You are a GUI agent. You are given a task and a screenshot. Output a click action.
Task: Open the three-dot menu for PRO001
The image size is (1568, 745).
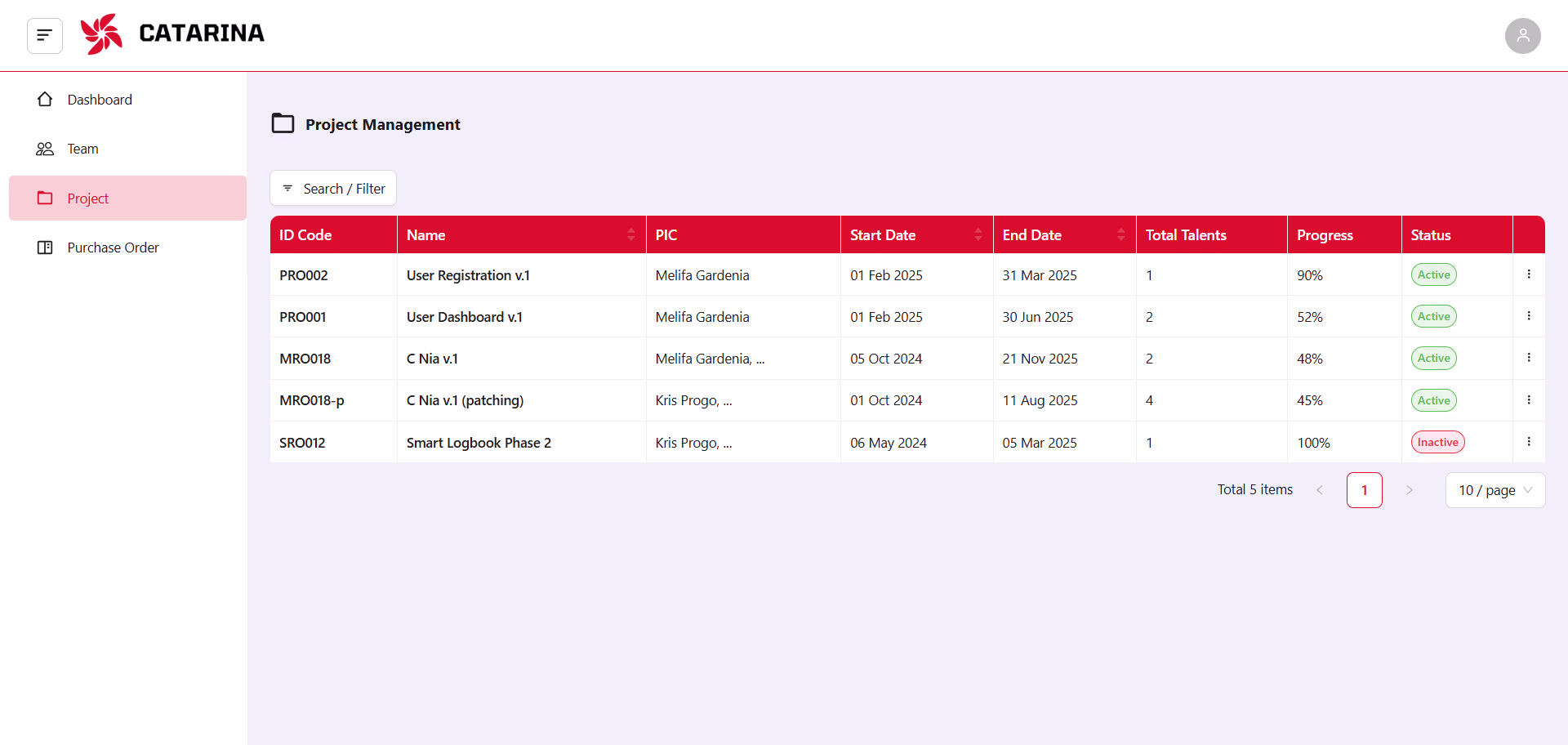coord(1529,316)
